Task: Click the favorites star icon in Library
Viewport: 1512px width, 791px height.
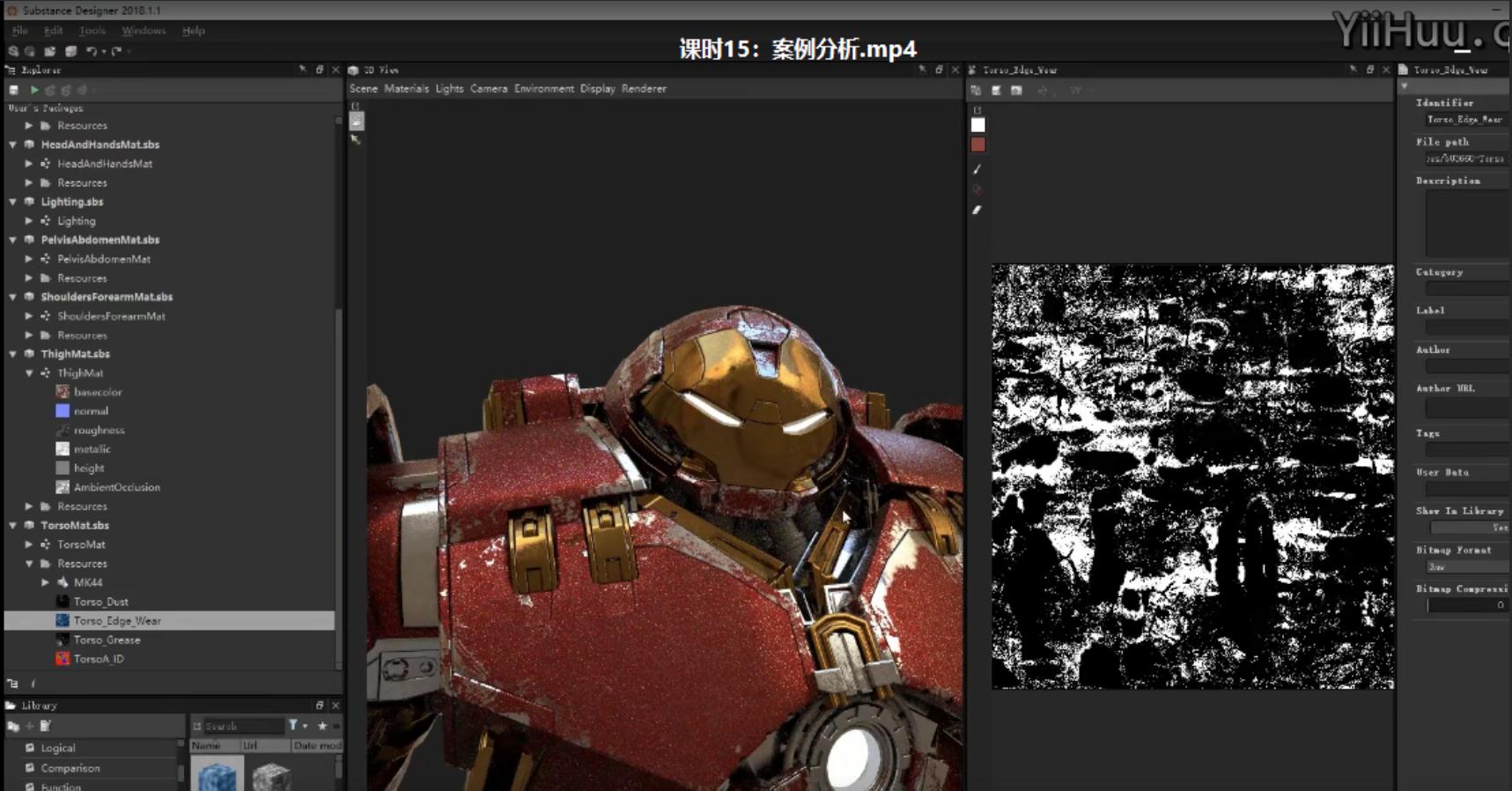Action: coord(322,726)
